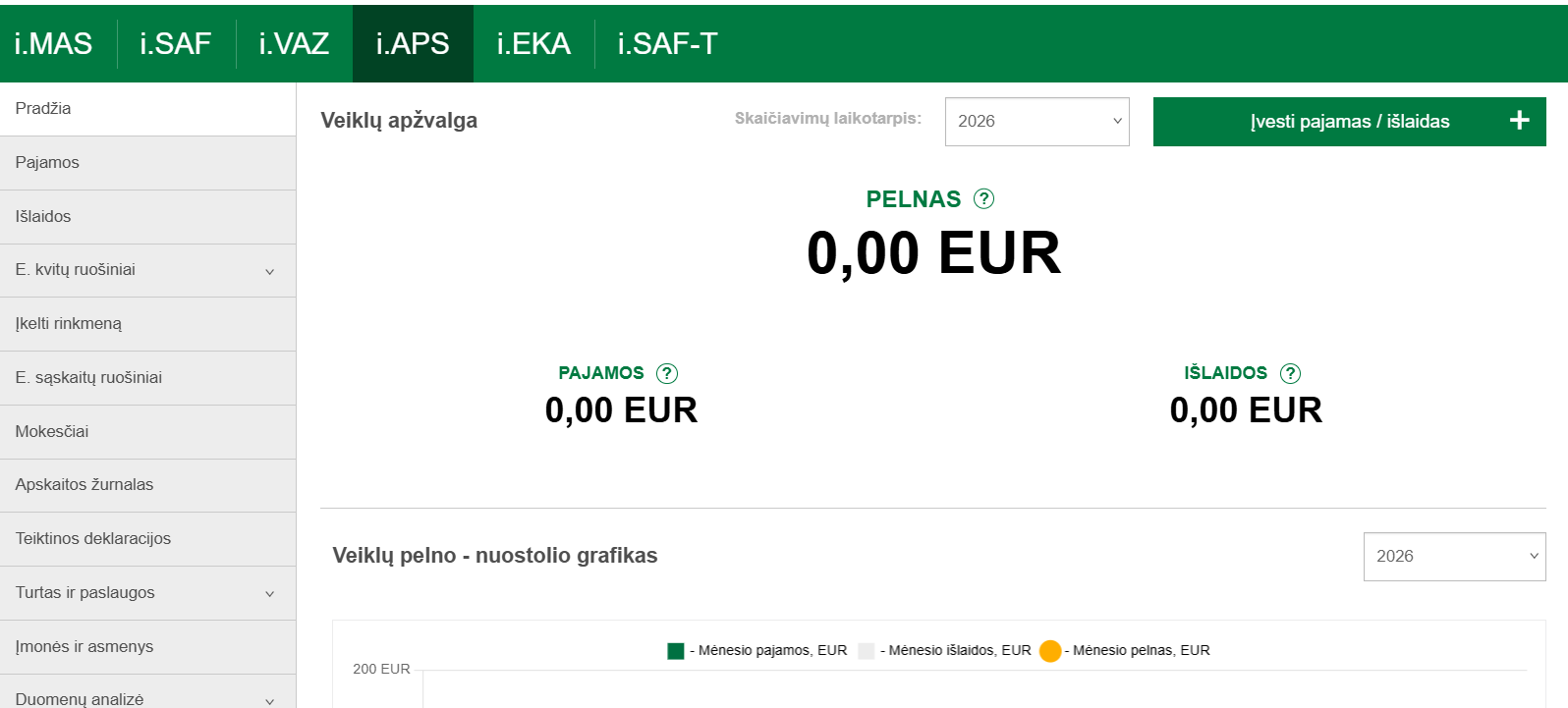
Task: Click the question mark beside PAJAMOS
Action: point(667,373)
